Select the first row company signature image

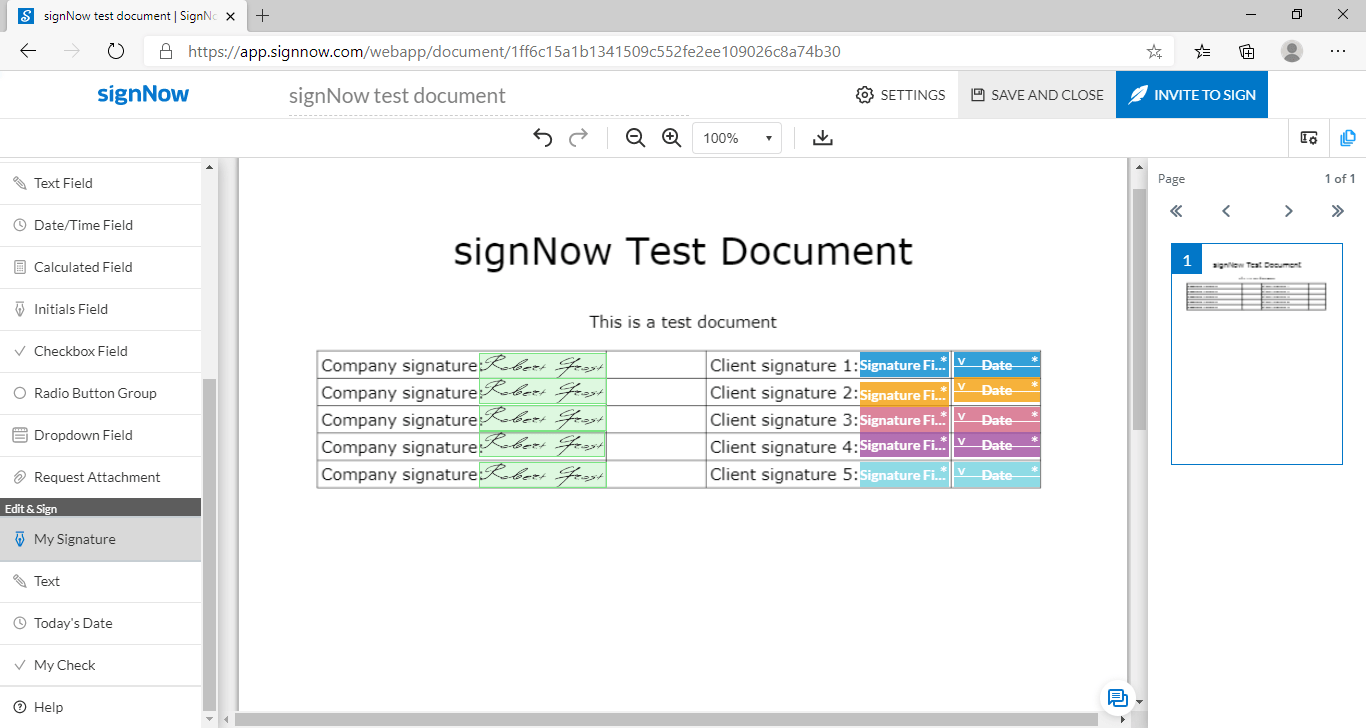[x=543, y=365]
